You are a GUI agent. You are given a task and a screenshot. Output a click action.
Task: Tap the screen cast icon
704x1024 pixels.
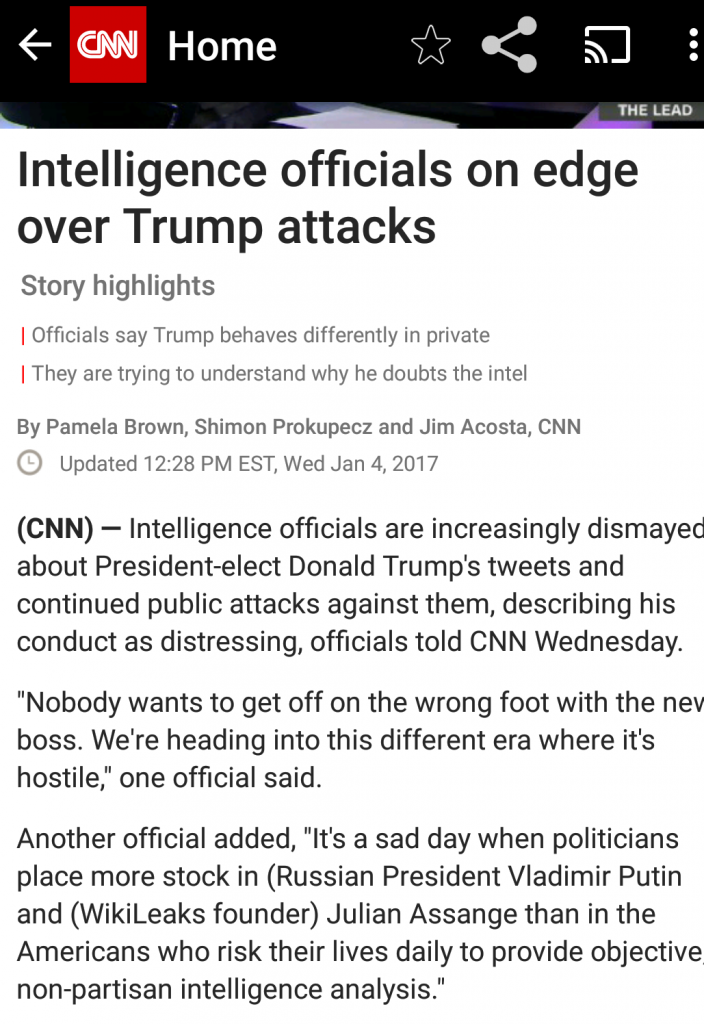(607, 45)
